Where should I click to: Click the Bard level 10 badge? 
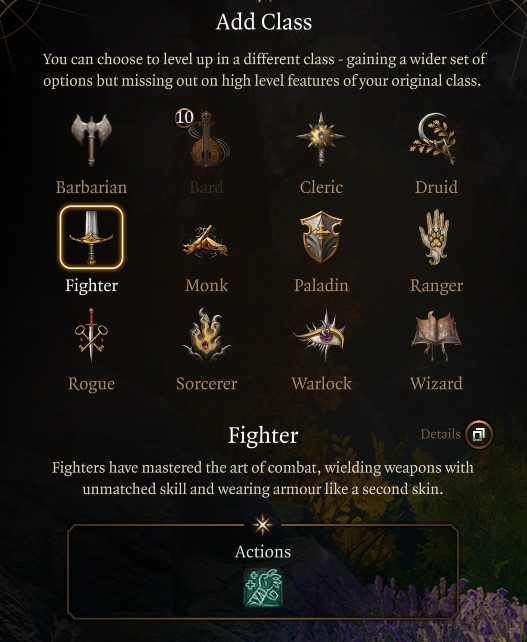tap(184, 118)
